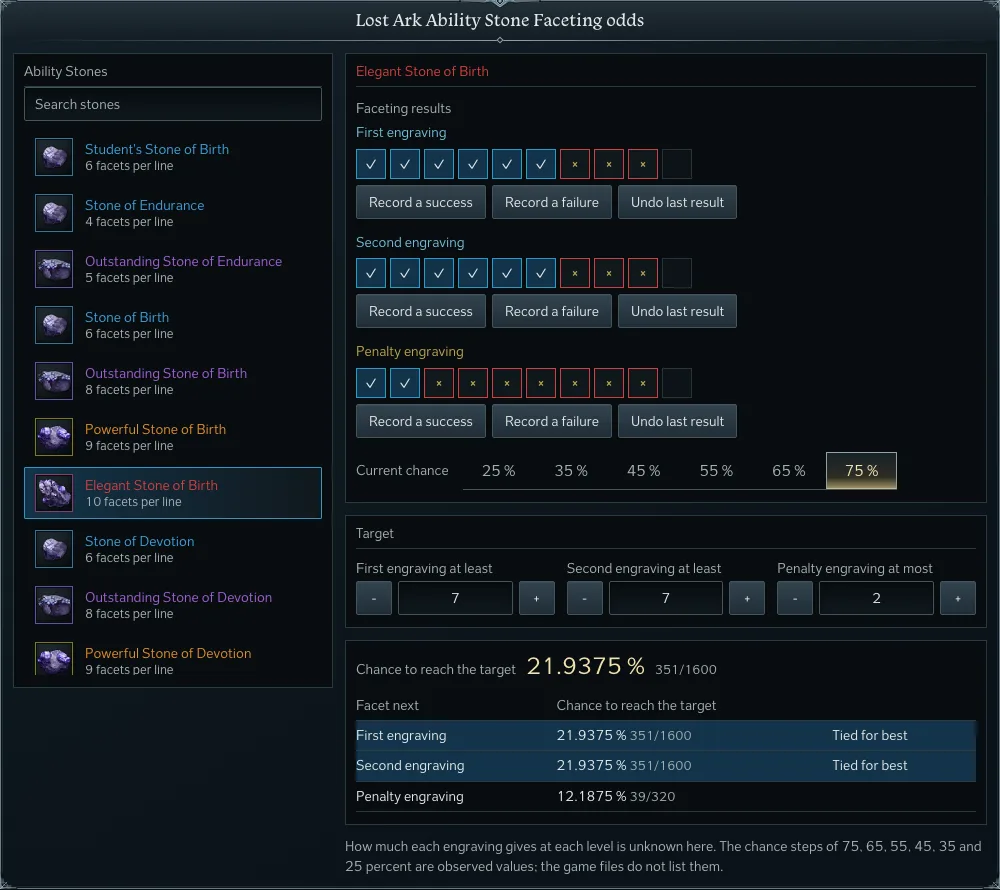The image size is (1000, 890).
Task: Increase Second engraving at least value
Action: pos(747,598)
